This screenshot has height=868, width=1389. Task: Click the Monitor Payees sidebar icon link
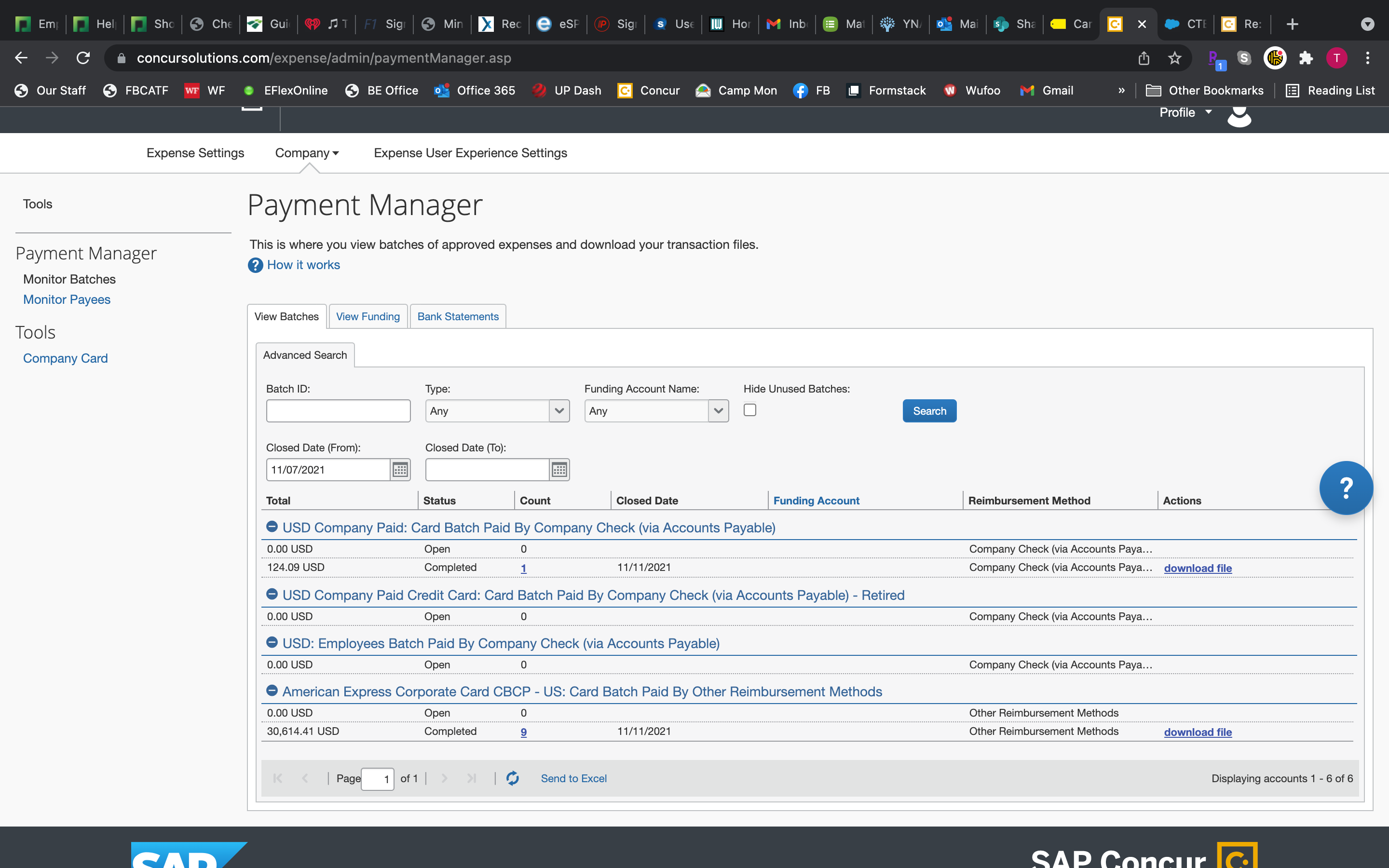[66, 299]
